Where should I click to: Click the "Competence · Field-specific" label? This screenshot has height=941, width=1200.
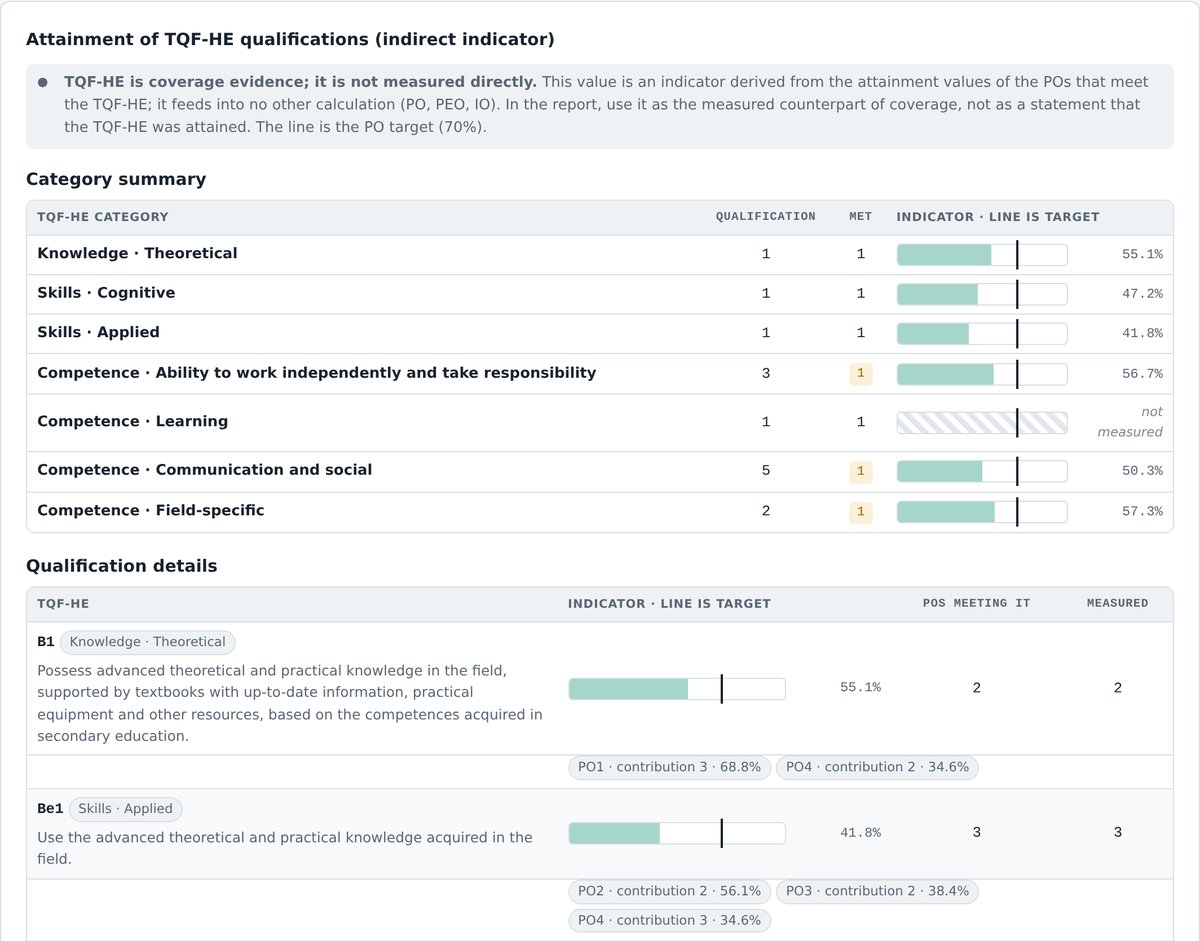click(x=151, y=510)
